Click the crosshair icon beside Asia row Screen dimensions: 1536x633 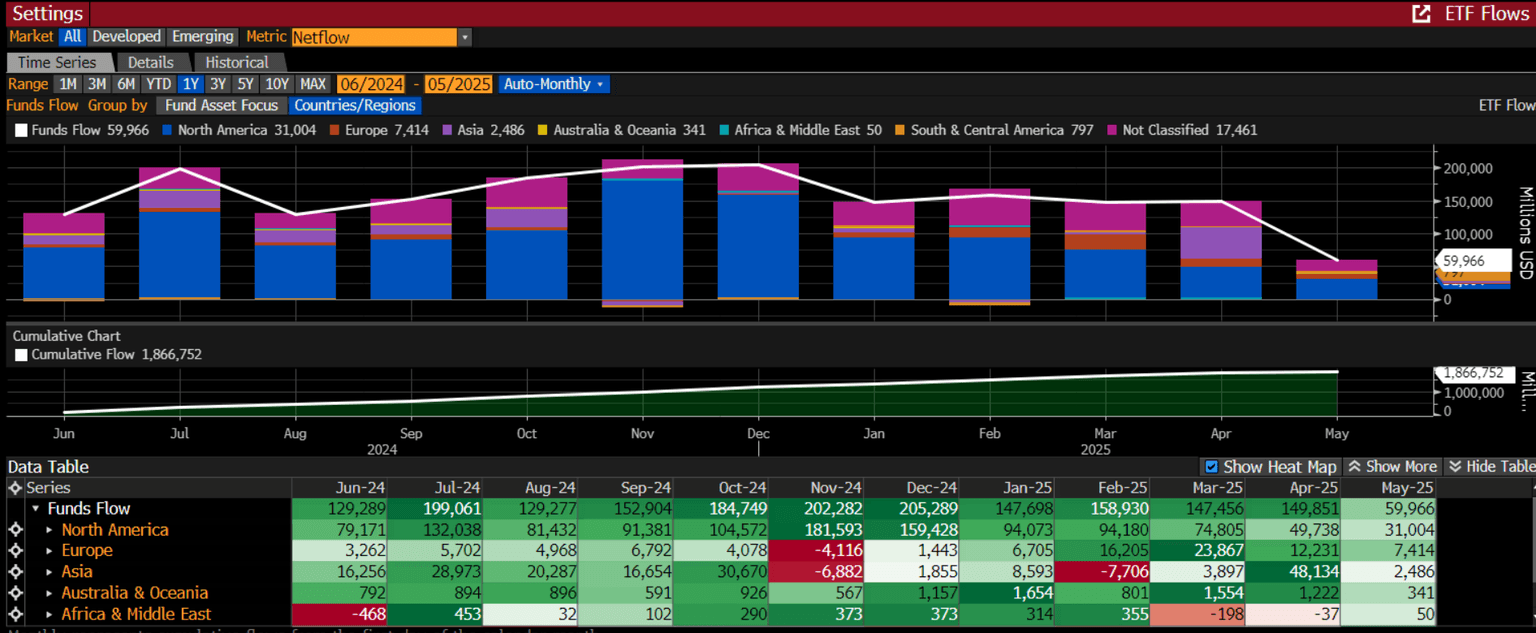point(15,572)
